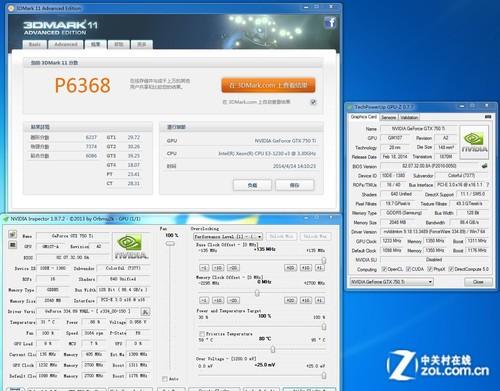Switch to the Graphics Card tab in GPU-Z
The image size is (500, 391).
pos(364,117)
